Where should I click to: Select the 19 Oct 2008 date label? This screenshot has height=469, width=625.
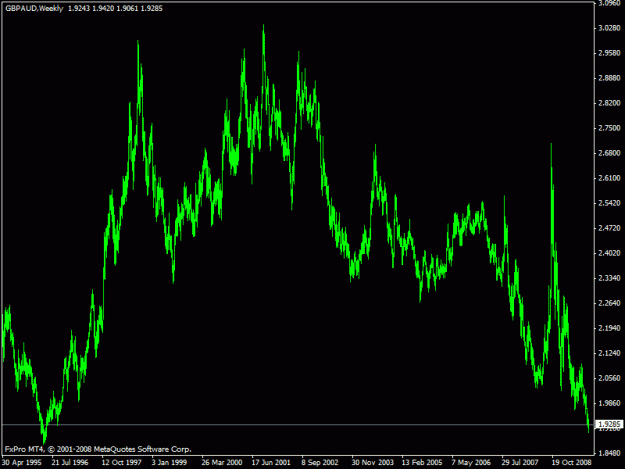(x=572, y=463)
